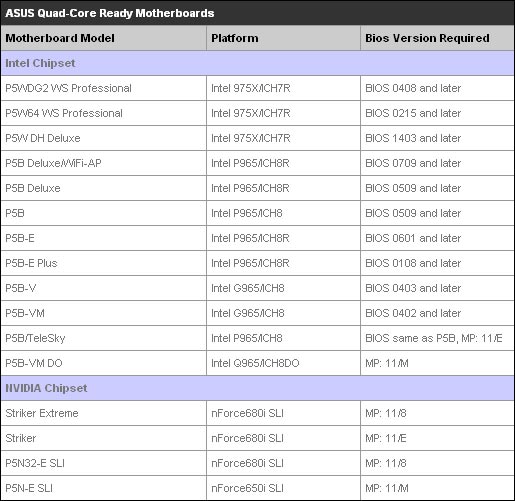This screenshot has width=515, height=501.
Task: Click the Motherboard Model column header
Action: click(60, 38)
